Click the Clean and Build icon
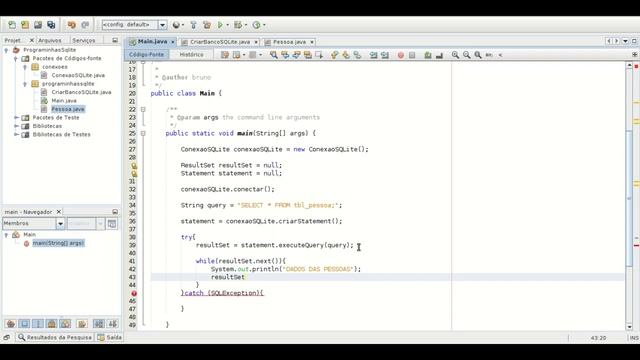This screenshot has width=640, height=360. (x=207, y=25)
